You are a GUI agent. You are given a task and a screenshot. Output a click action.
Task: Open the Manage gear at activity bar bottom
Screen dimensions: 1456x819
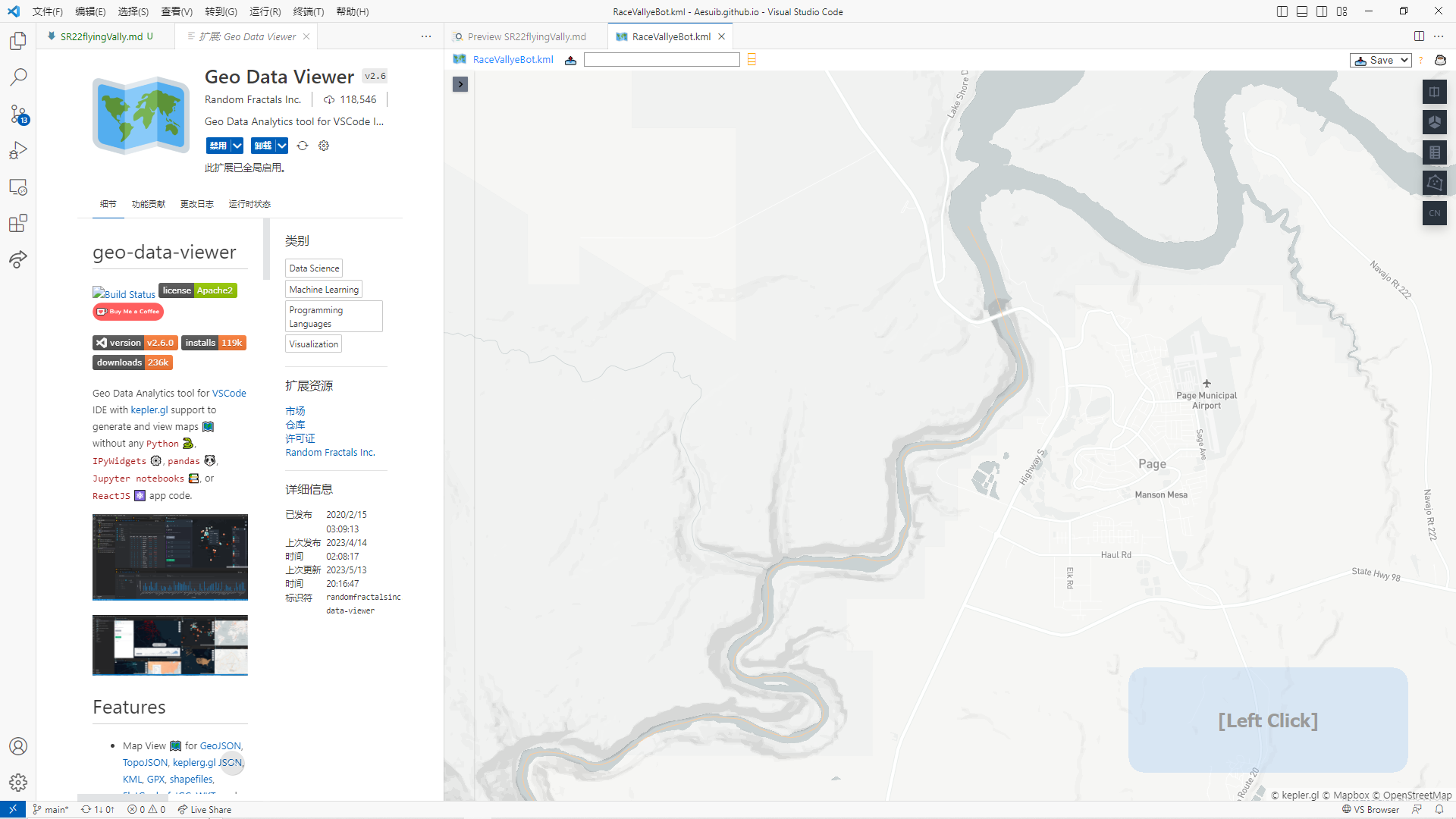click(18, 783)
